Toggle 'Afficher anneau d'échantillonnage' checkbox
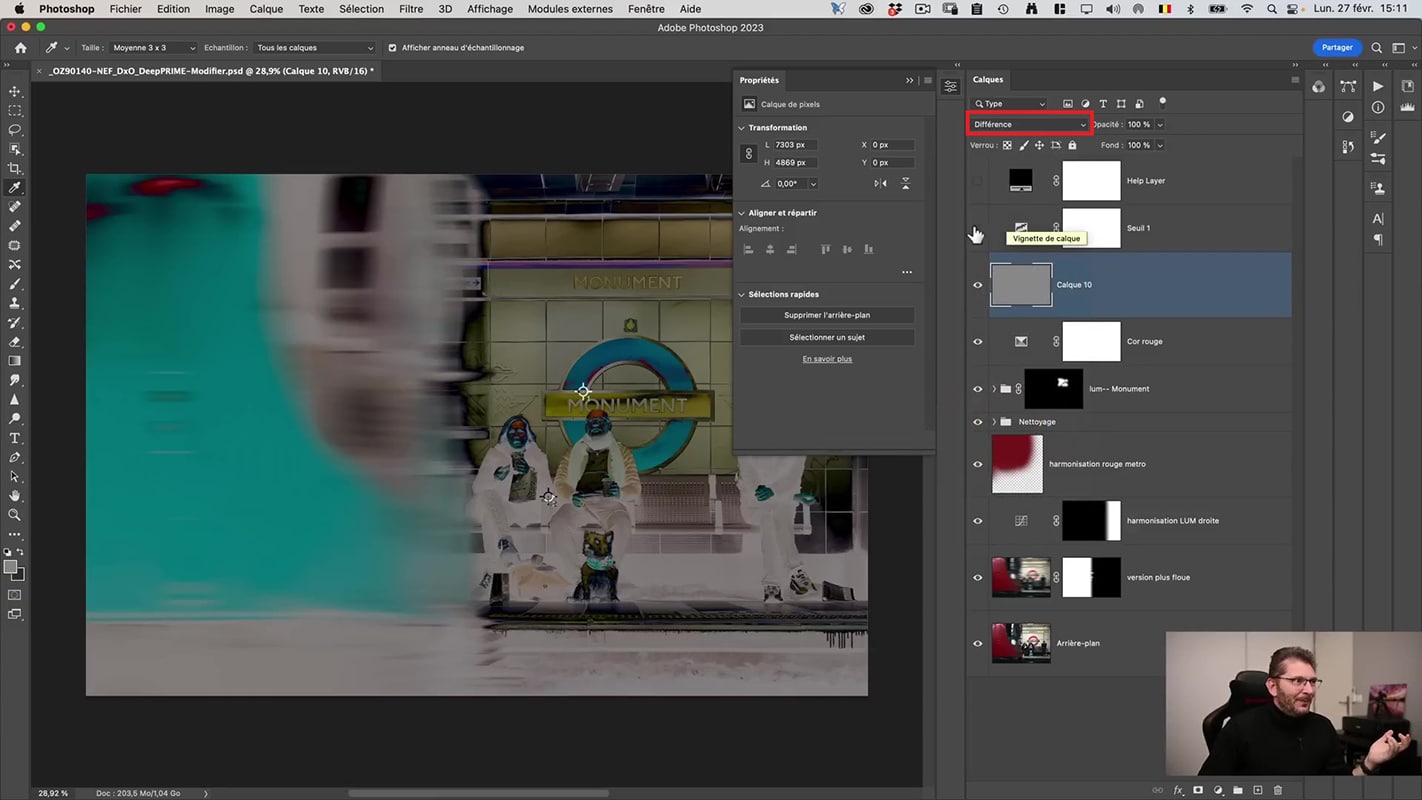This screenshot has height=800, width=1422. (392, 47)
